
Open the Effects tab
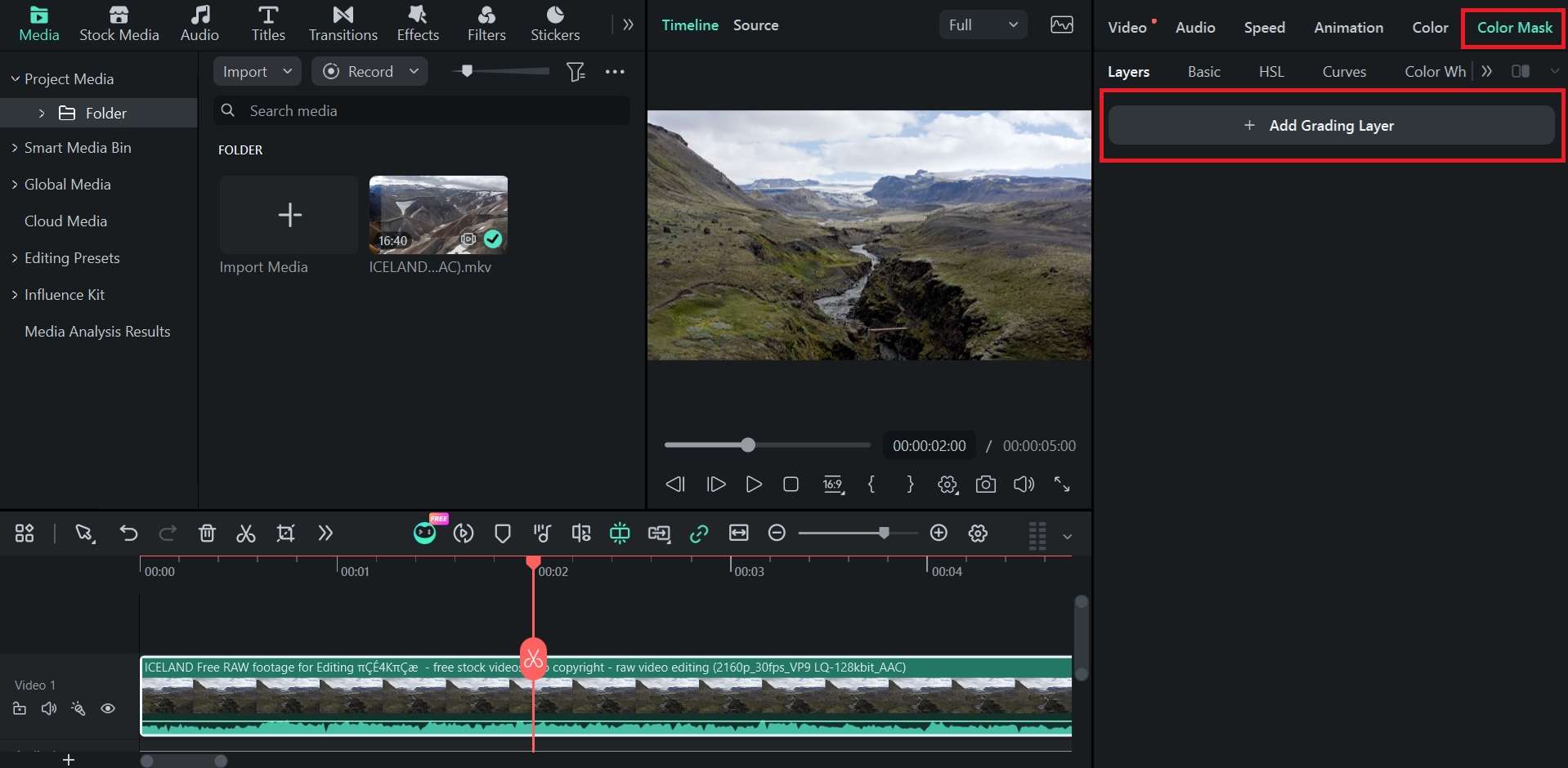click(418, 25)
